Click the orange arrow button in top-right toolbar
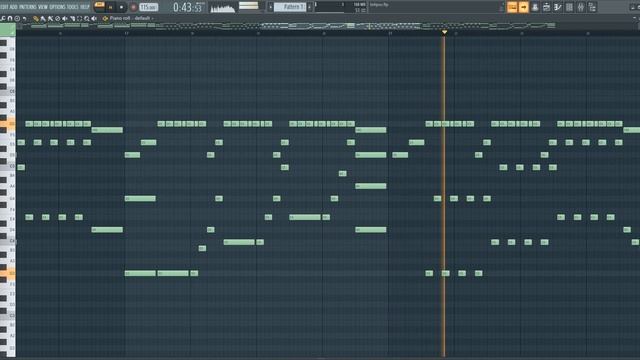 523,7
